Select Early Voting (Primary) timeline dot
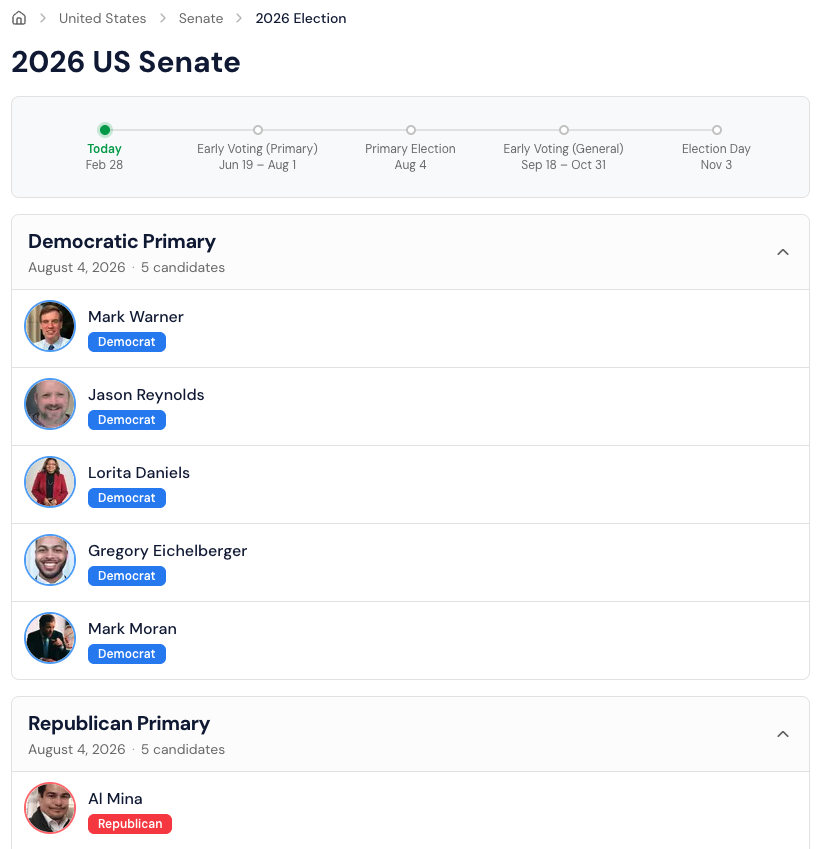This screenshot has width=819, height=849. 258,130
